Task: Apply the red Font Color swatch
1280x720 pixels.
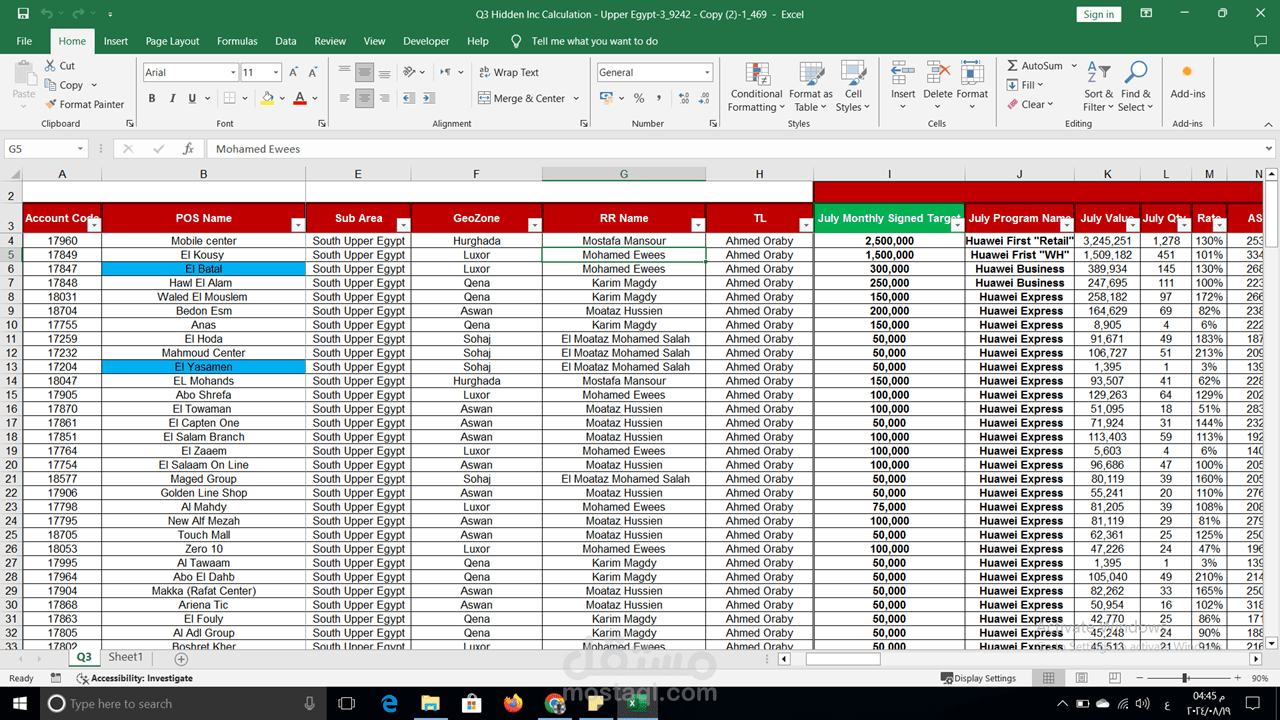Action: pos(300,98)
